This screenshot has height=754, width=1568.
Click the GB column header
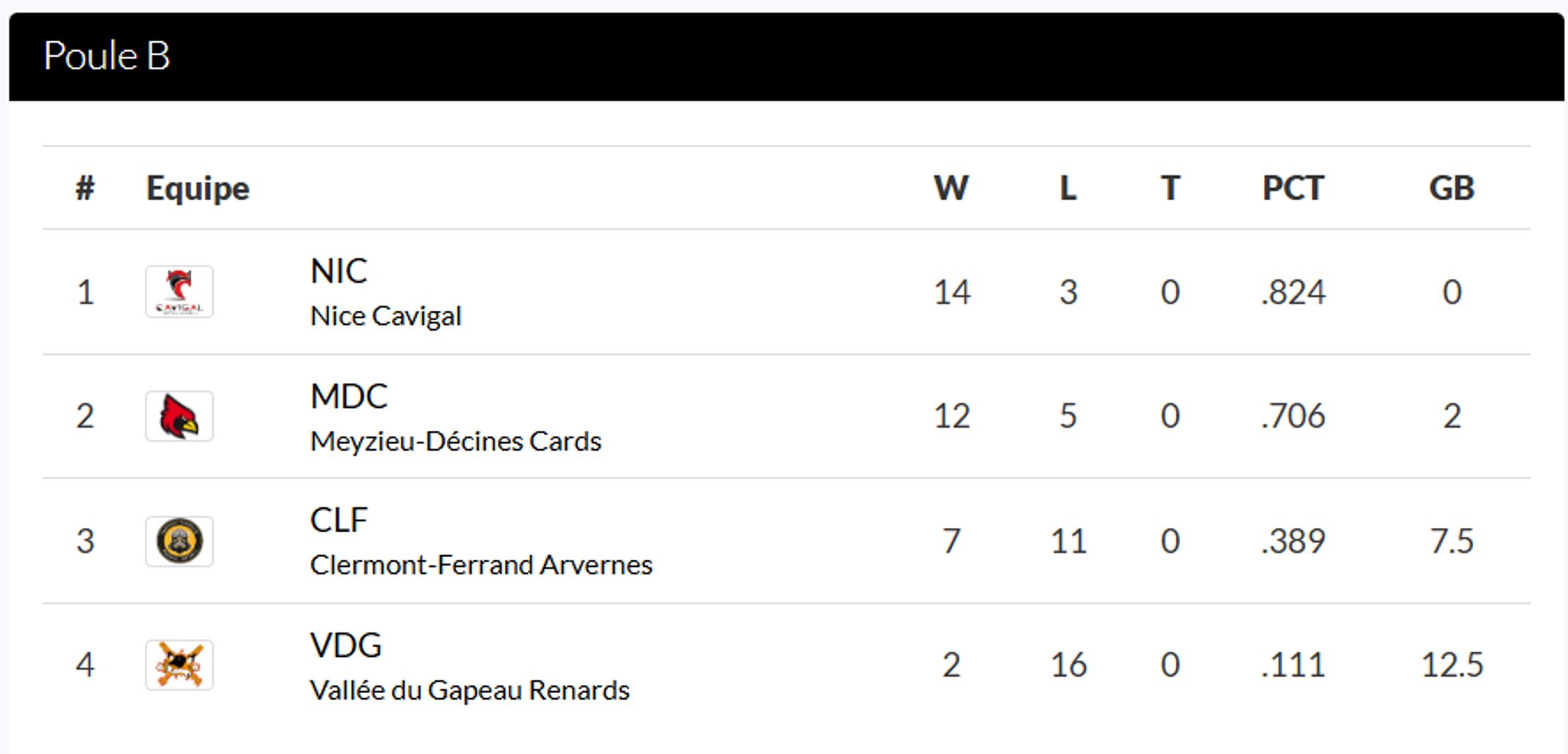coord(1451,188)
